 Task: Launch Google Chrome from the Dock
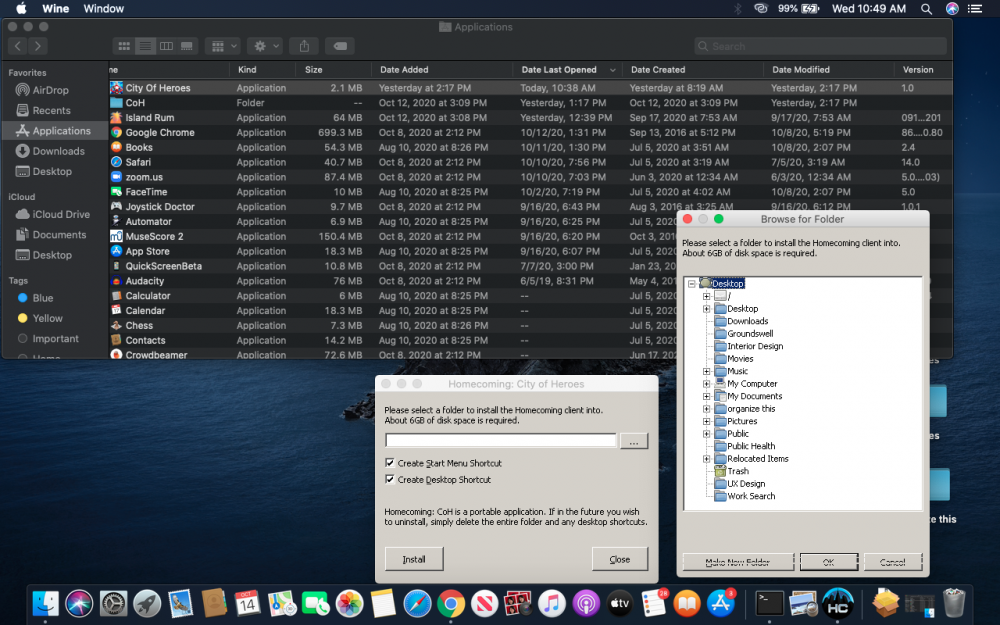450,604
